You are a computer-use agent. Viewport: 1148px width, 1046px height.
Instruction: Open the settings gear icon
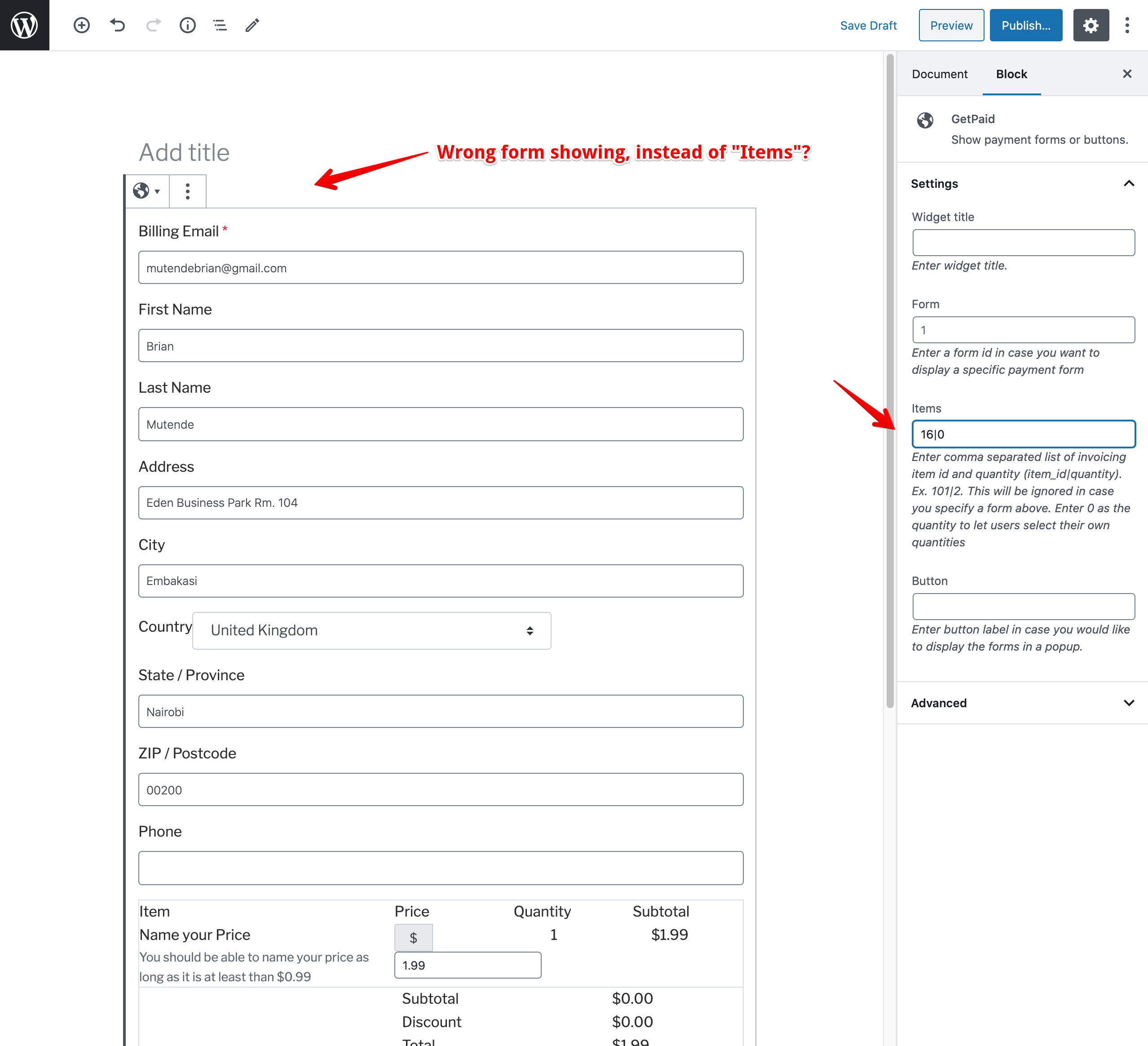coord(1091,25)
